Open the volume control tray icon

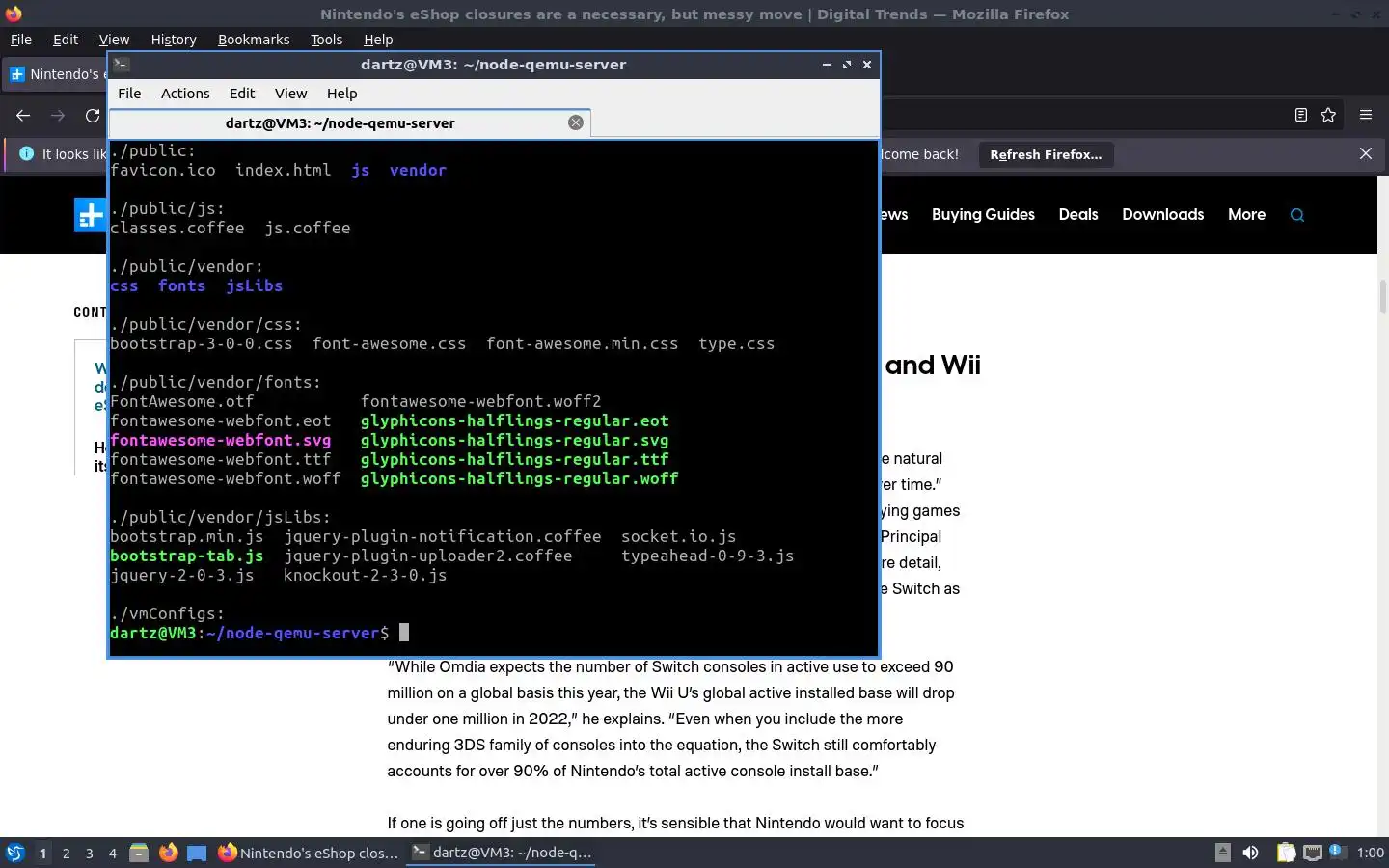pos(1250,853)
